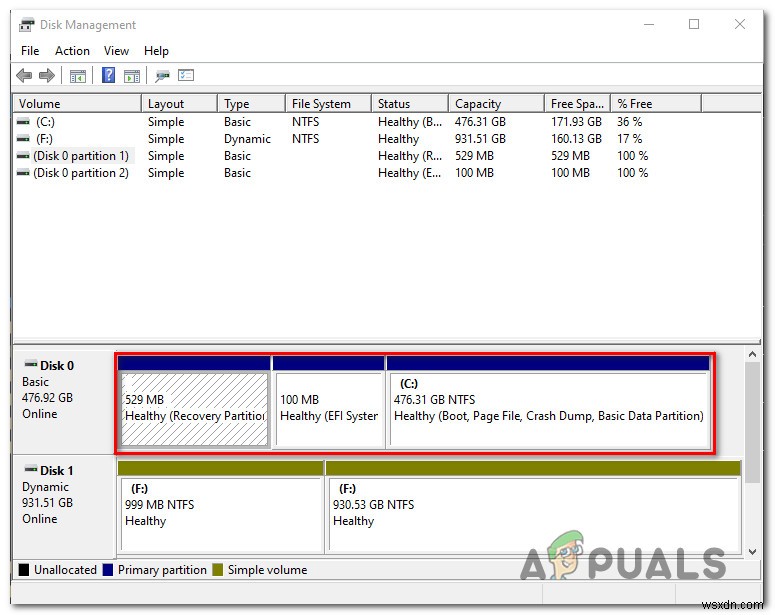Sort by the Layout column header

179,104
